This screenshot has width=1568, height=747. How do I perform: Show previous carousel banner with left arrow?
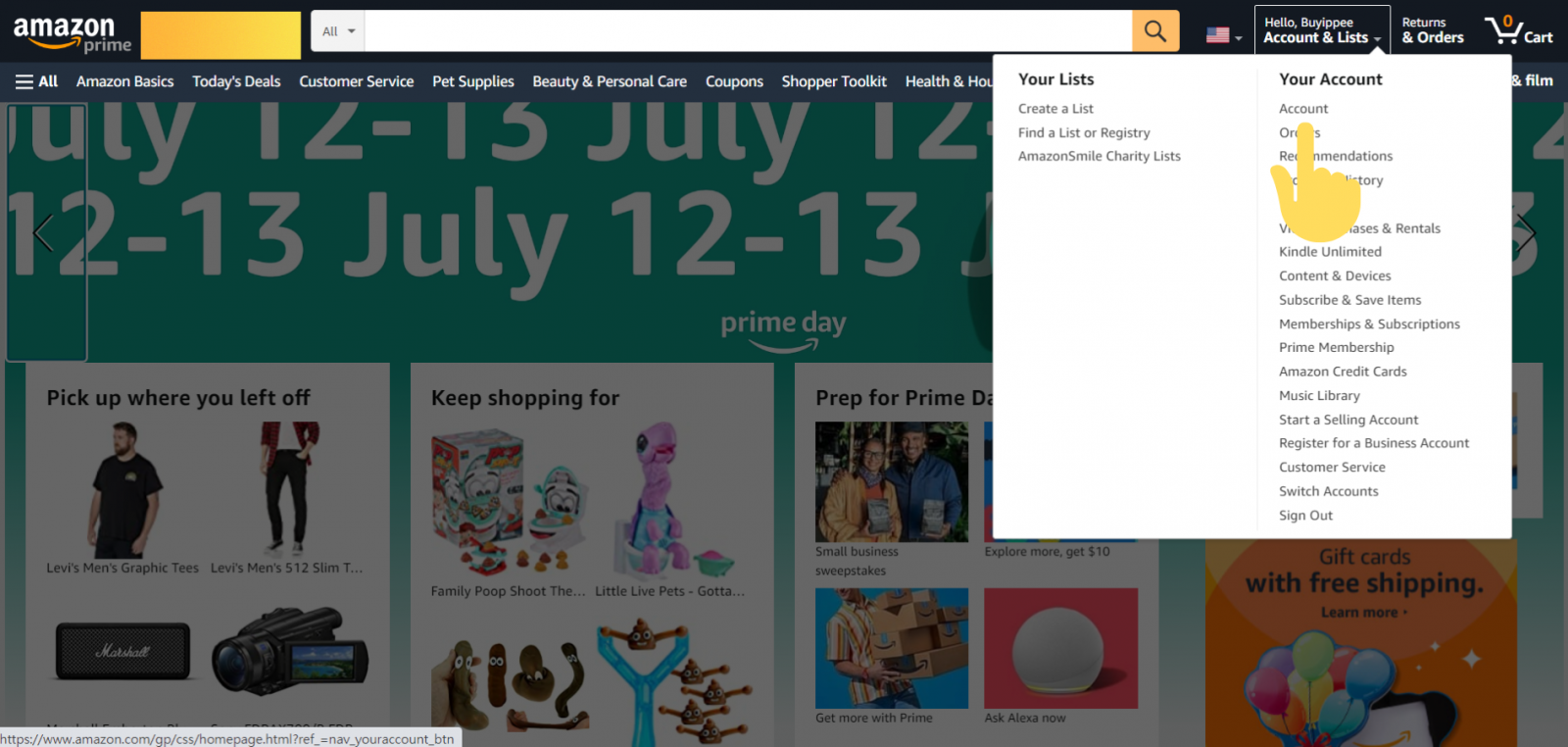click(44, 233)
